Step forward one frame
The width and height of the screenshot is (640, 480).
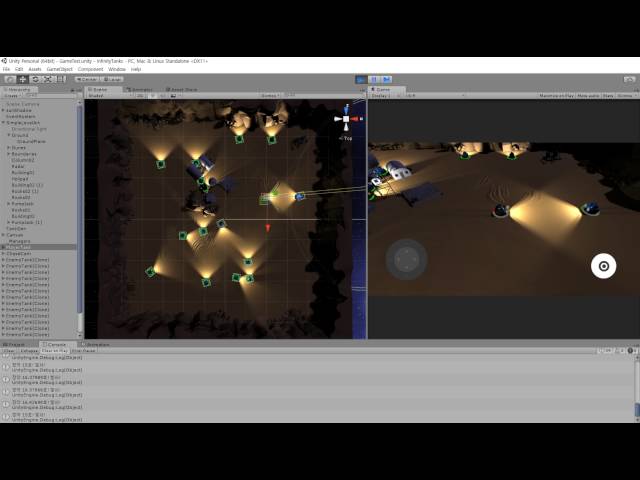386,79
